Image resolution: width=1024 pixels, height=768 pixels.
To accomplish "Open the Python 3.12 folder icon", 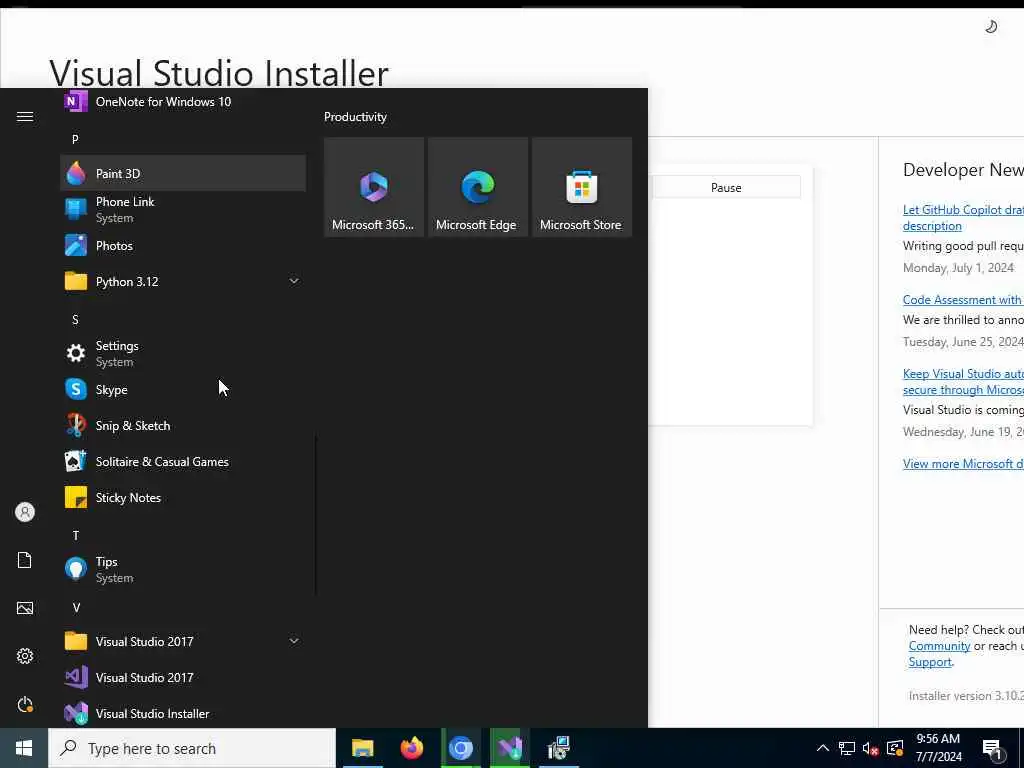I will click(x=76, y=281).
